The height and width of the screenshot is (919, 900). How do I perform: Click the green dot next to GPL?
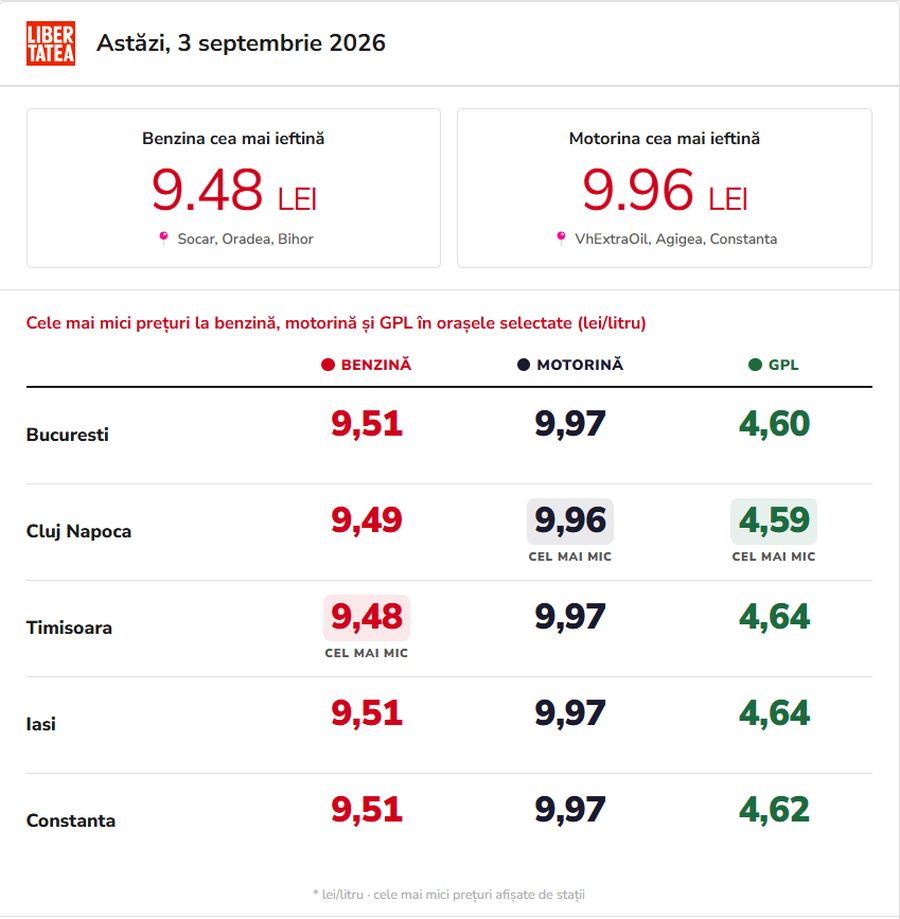(755, 365)
